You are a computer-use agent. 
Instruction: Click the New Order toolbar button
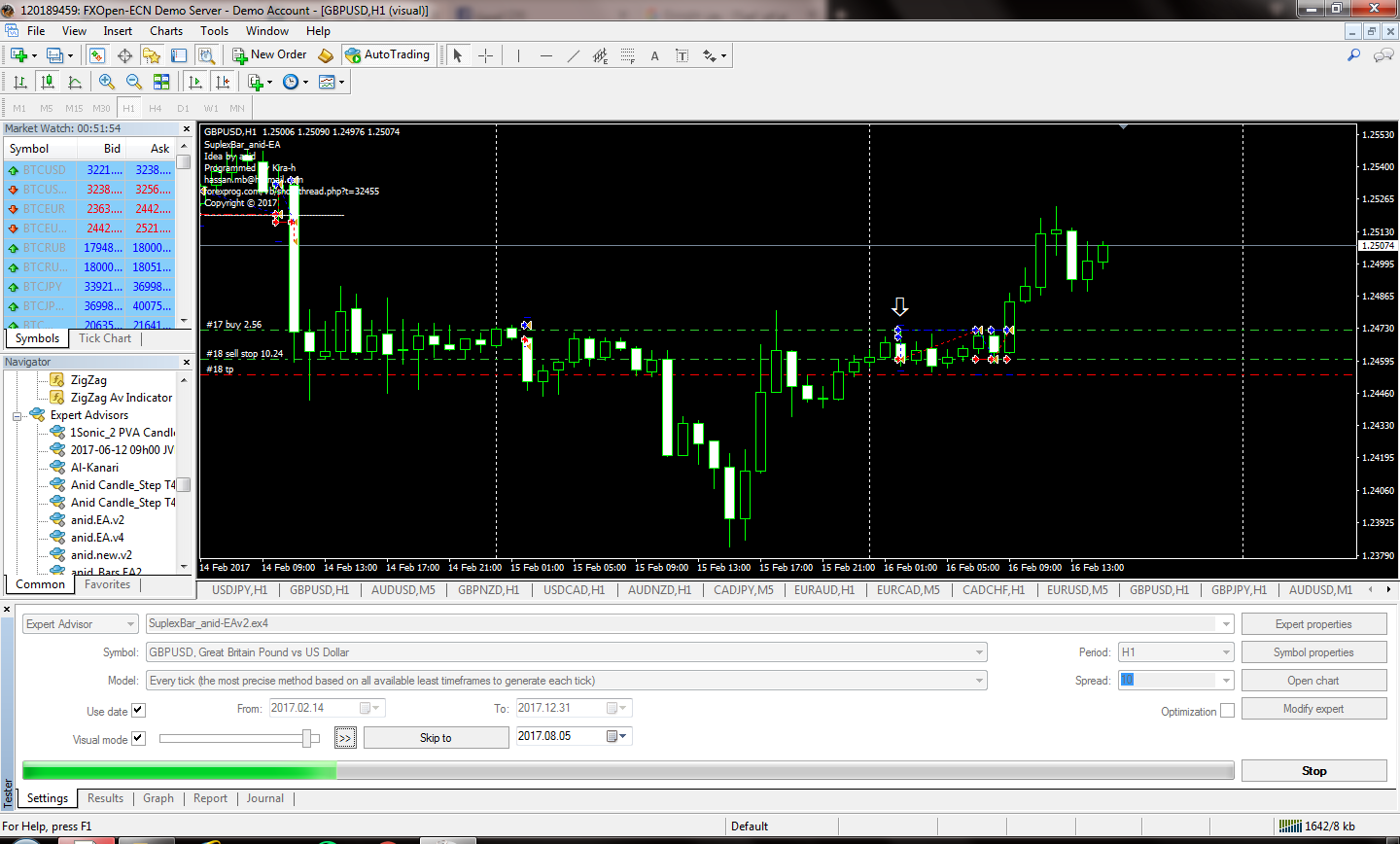click(x=269, y=55)
